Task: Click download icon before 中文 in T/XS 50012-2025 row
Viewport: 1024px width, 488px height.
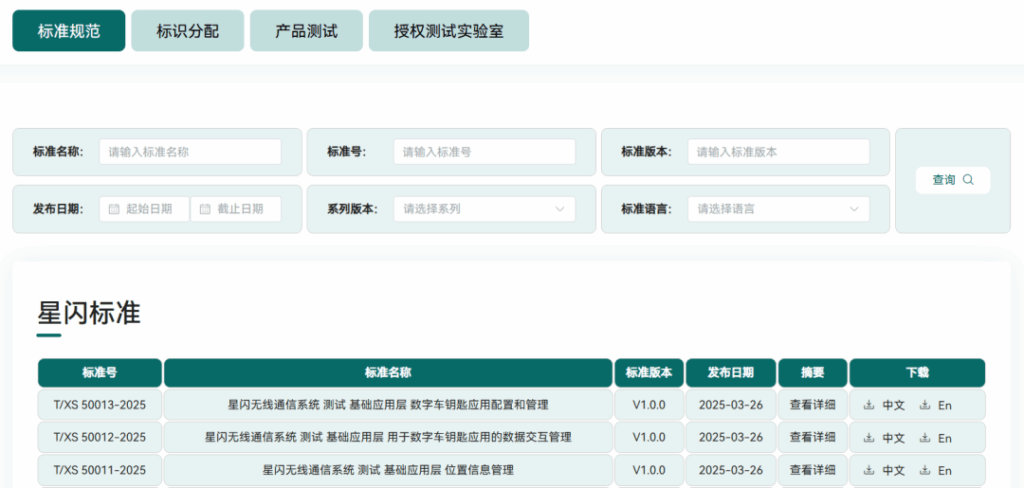Action: 869,438
